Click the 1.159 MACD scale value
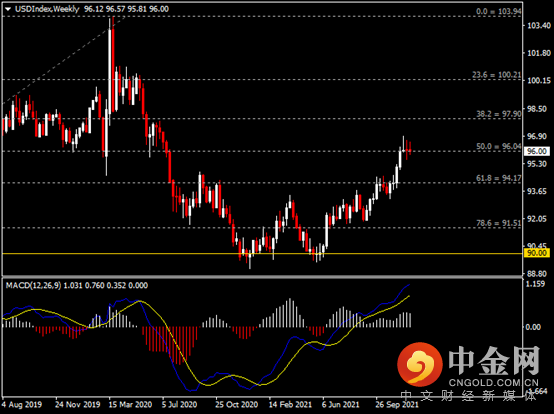The width and height of the screenshot is (554, 414). click(536, 284)
